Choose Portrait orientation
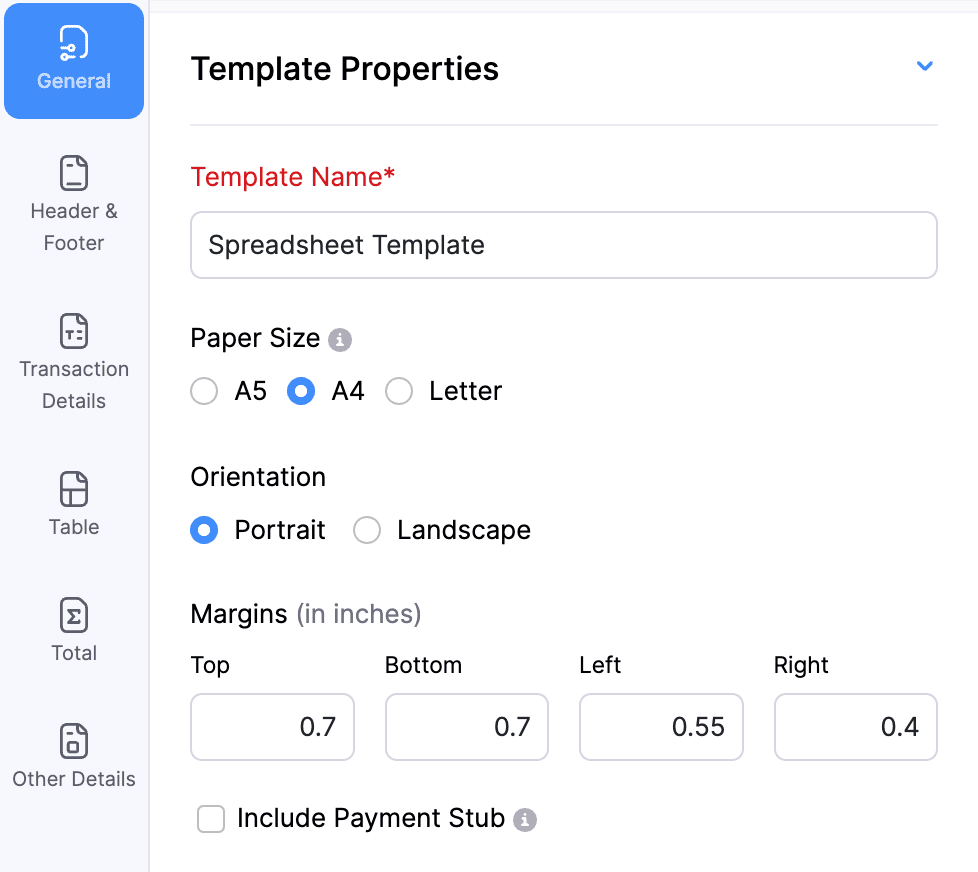The width and height of the screenshot is (978, 872). click(x=204, y=530)
